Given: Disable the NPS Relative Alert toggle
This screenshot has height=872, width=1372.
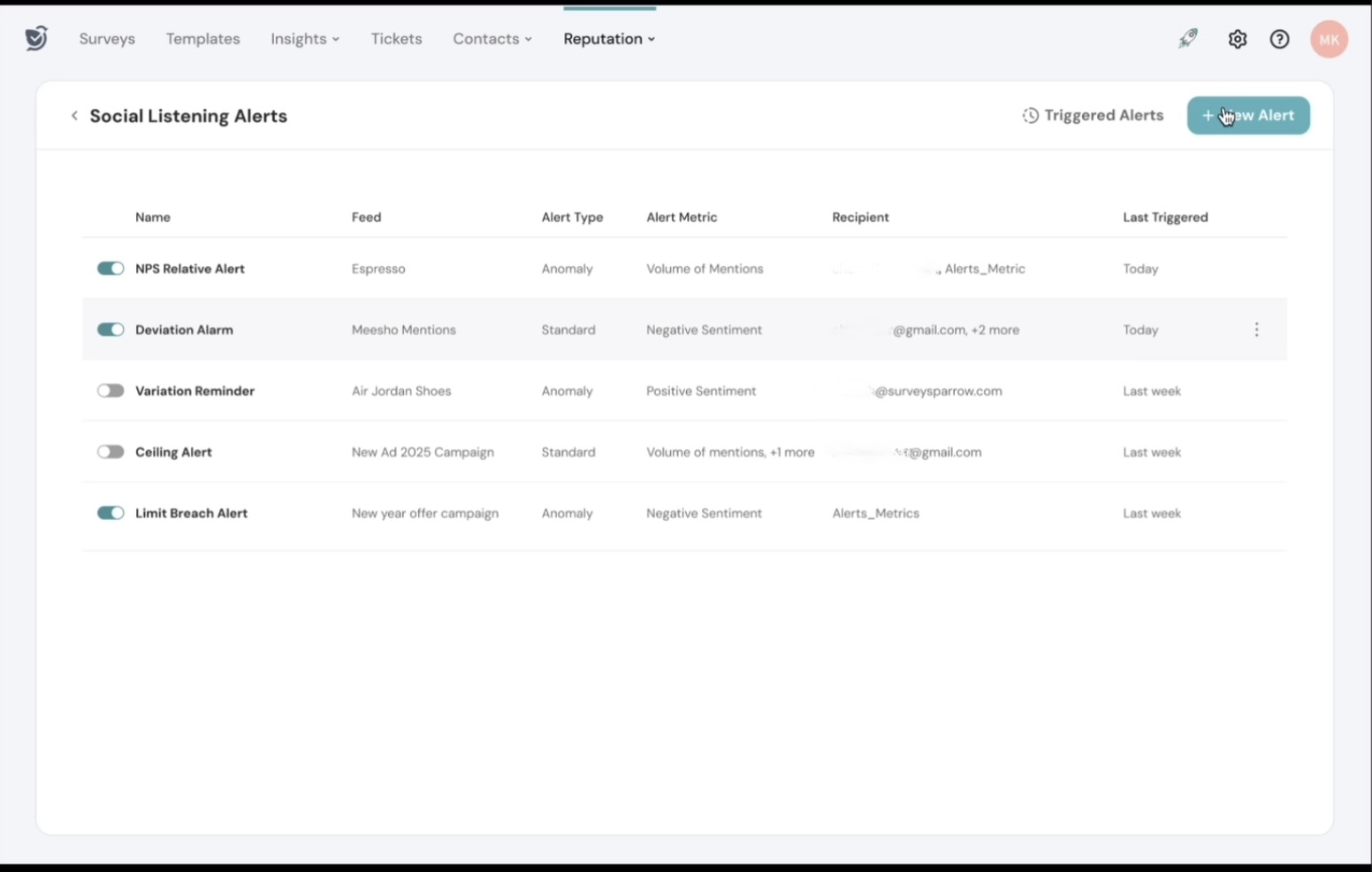Looking at the screenshot, I should pyautogui.click(x=111, y=269).
